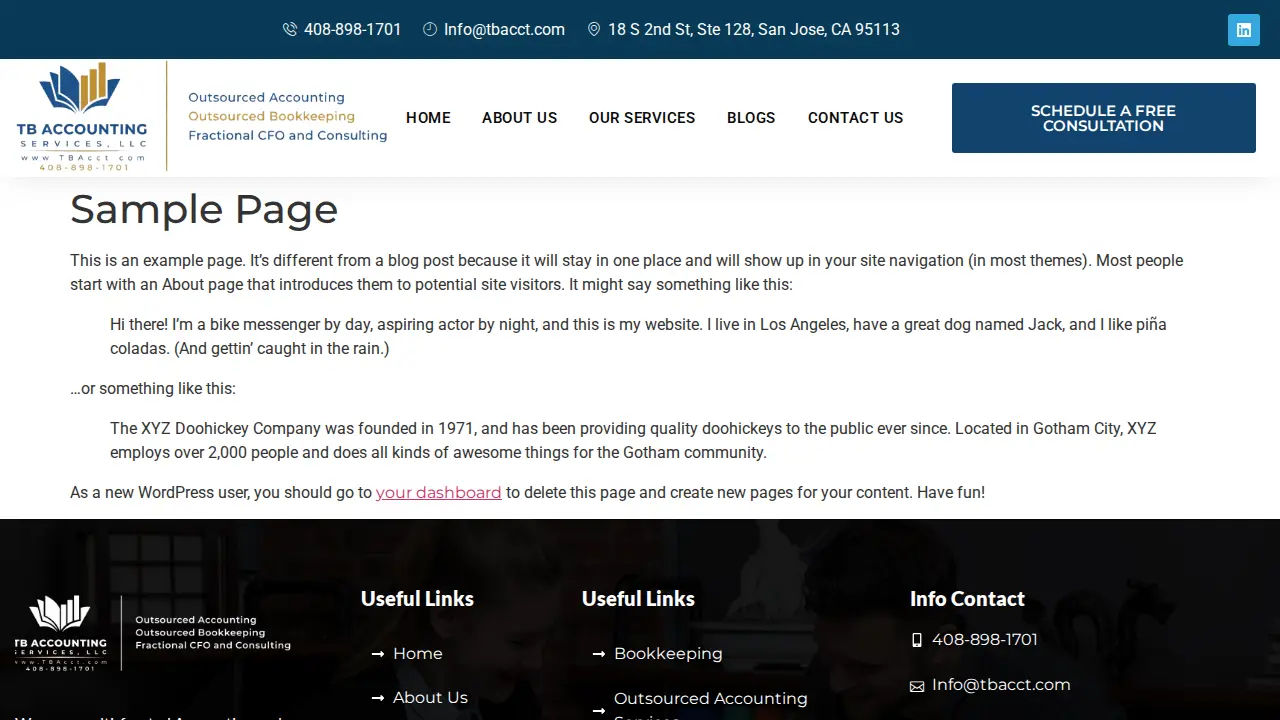Open the 18 S 2nd St address link
The width and height of the screenshot is (1280, 720).
coord(754,30)
